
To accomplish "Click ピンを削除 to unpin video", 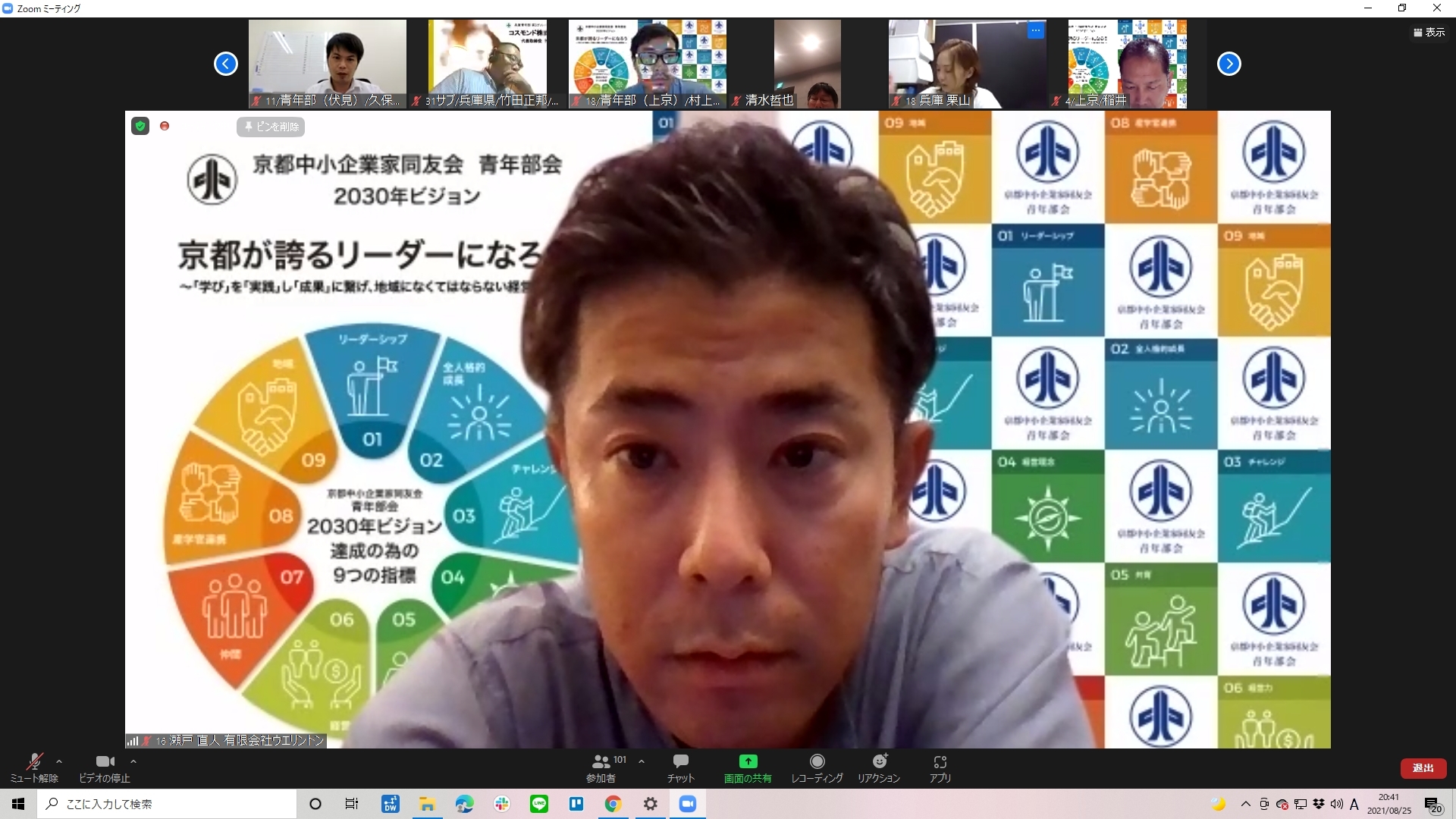I will (271, 127).
